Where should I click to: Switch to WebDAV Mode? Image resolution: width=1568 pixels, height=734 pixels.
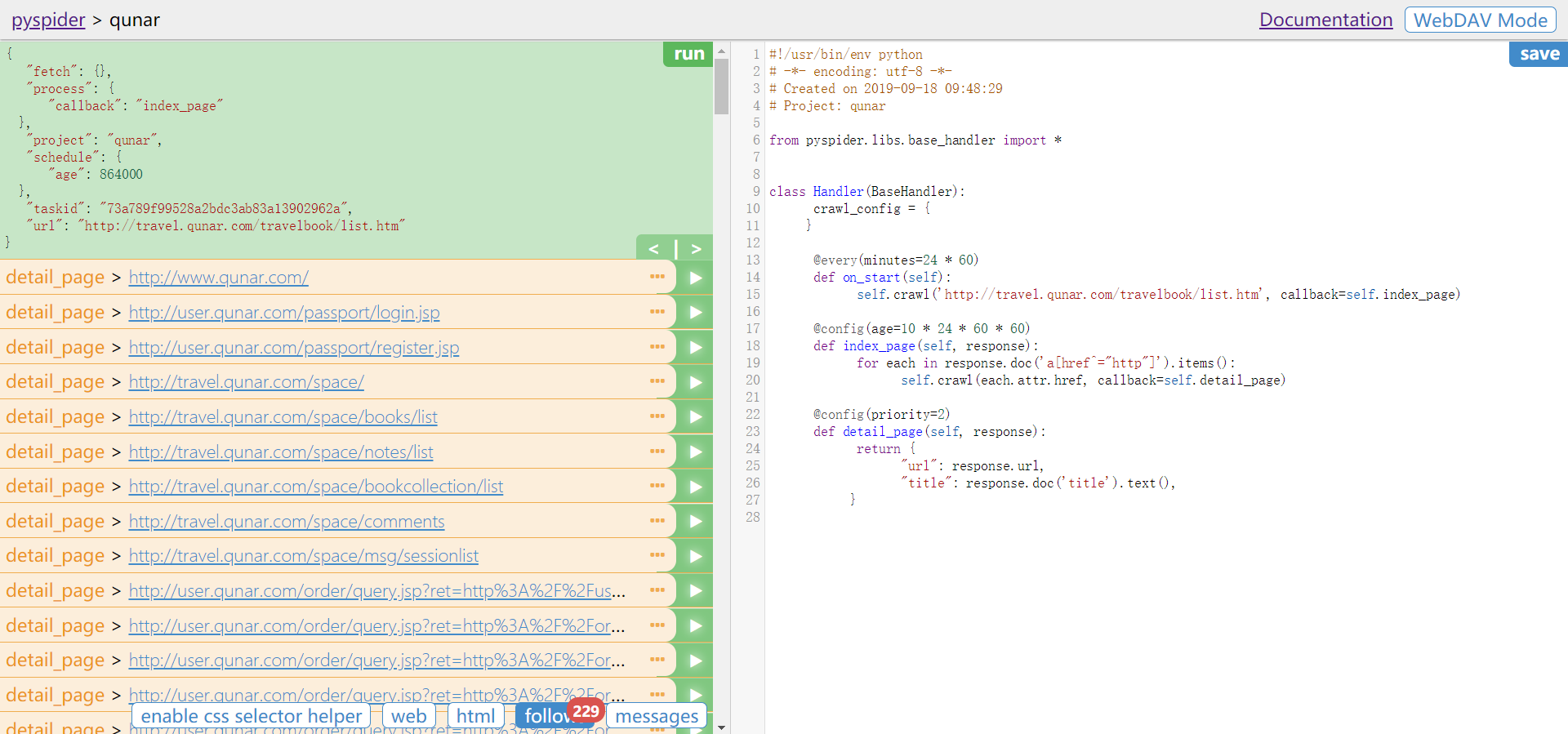pyautogui.click(x=1480, y=20)
